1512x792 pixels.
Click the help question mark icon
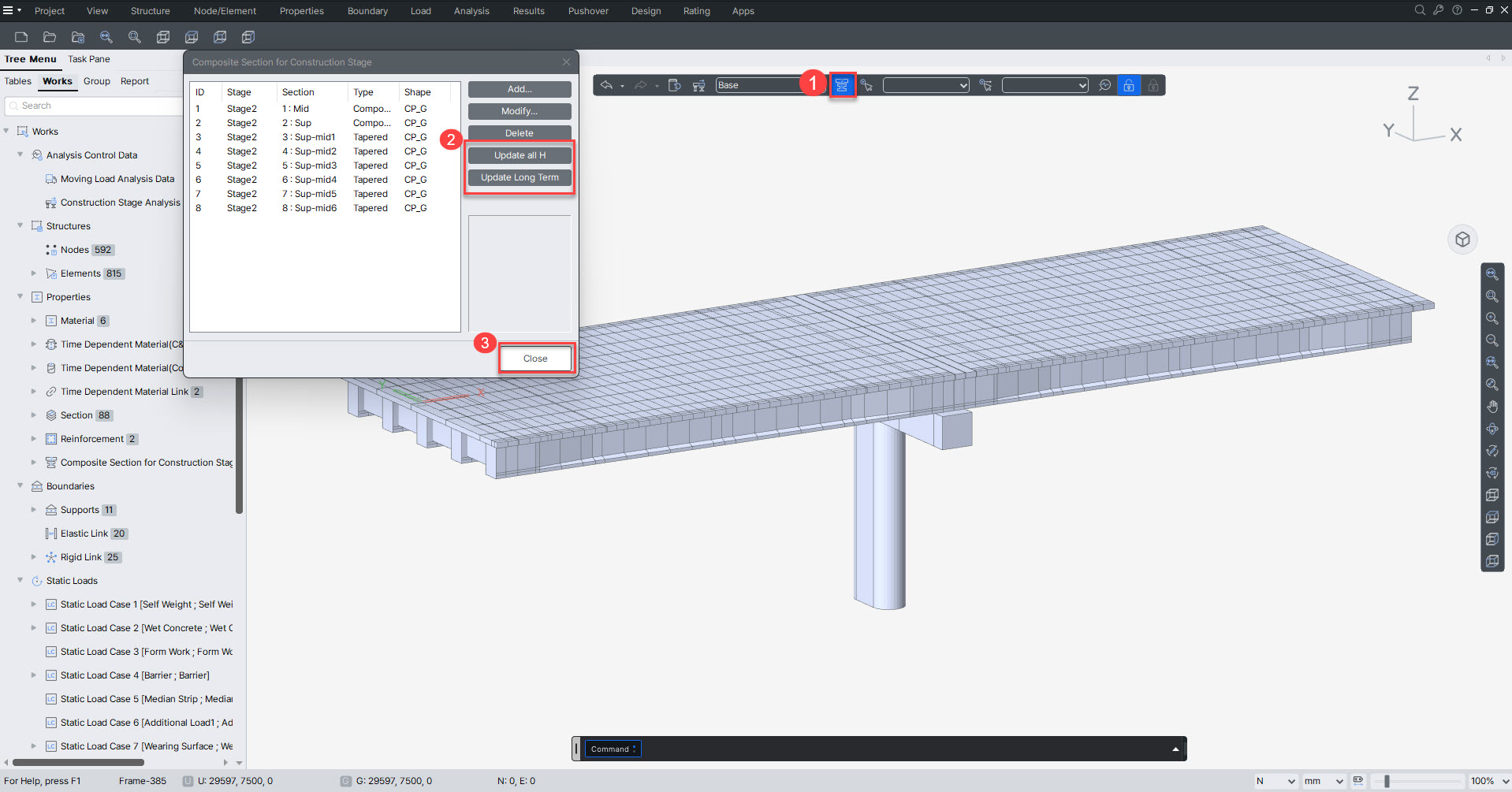pos(1457,10)
